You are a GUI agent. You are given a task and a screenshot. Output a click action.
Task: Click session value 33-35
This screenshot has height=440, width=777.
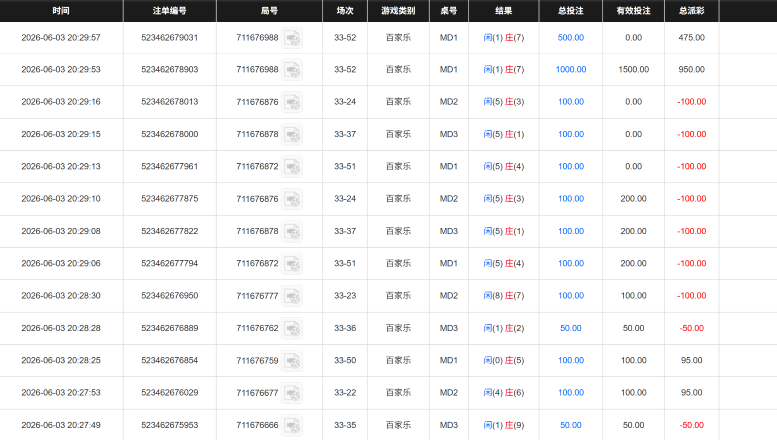pyautogui.click(x=345, y=425)
